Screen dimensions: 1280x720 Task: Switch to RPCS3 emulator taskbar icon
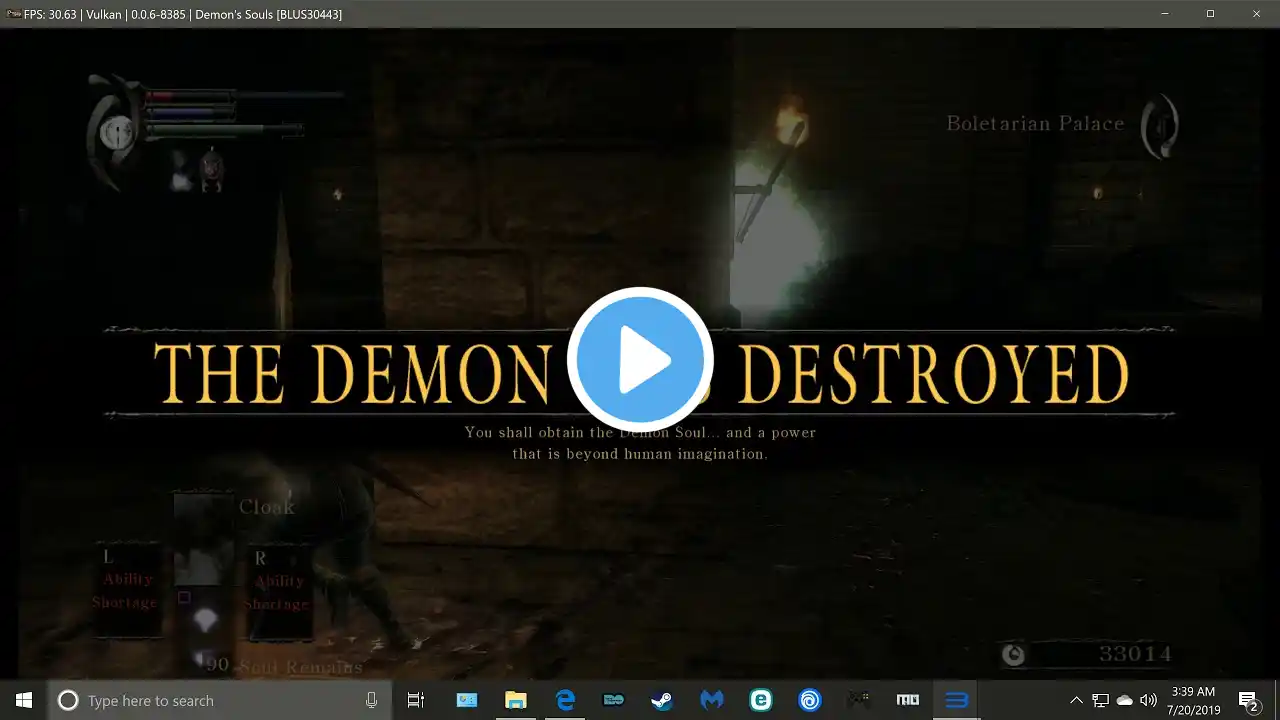(x=956, y=700)
